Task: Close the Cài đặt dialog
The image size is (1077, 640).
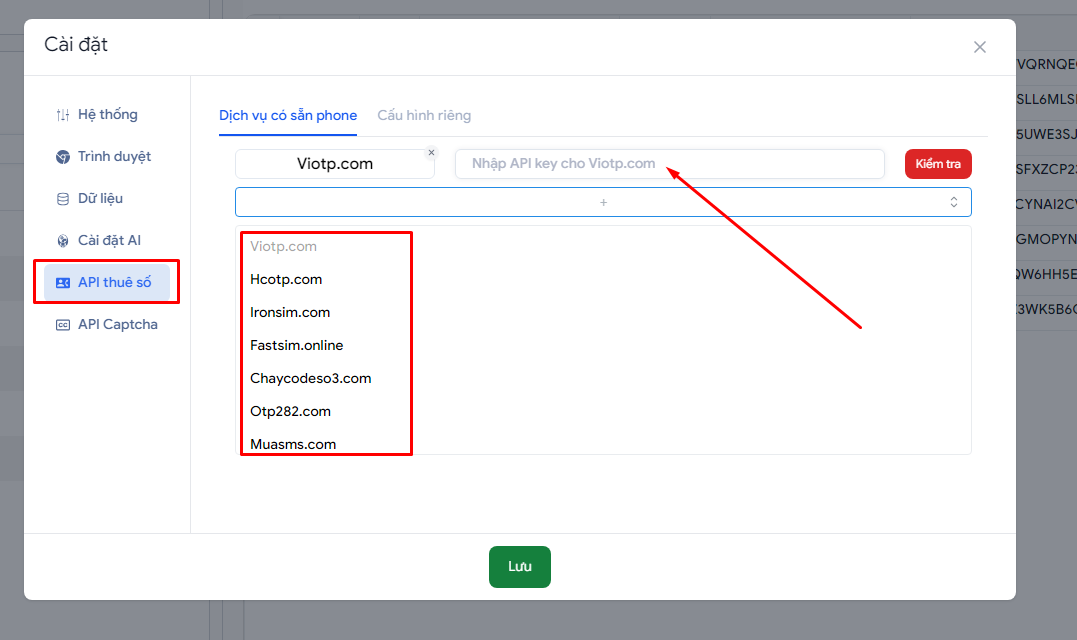Action: (979, 47)
